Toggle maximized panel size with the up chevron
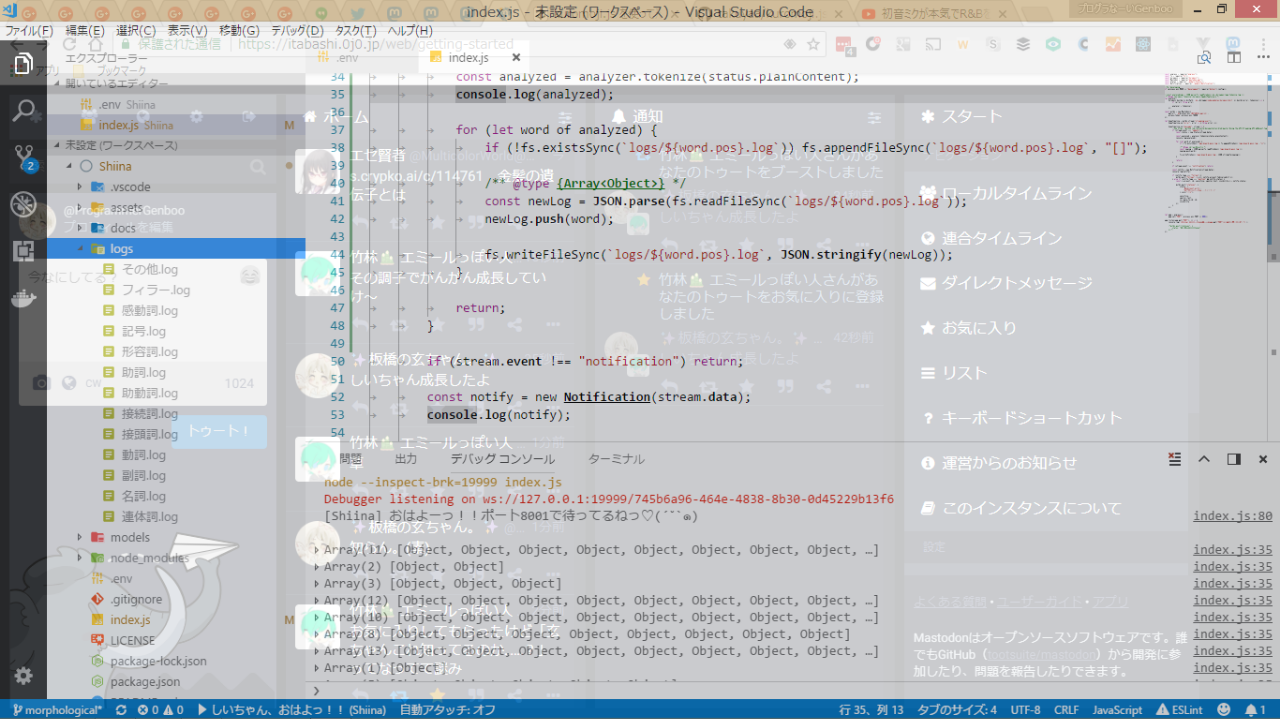Screen dimensions: 1280x719 (x=1204, y=459)
